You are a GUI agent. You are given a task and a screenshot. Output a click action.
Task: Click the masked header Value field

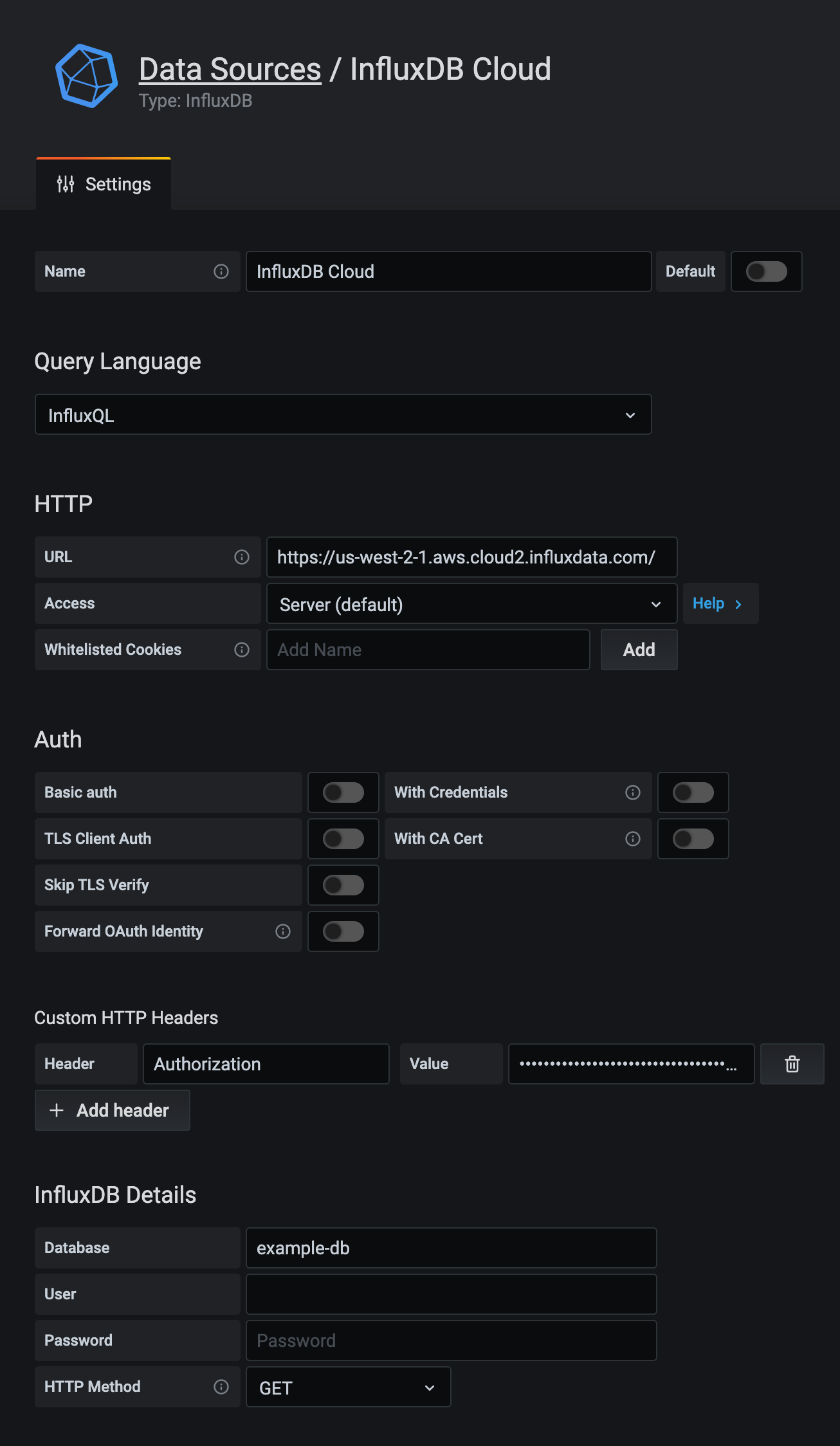pos(632,1064)
